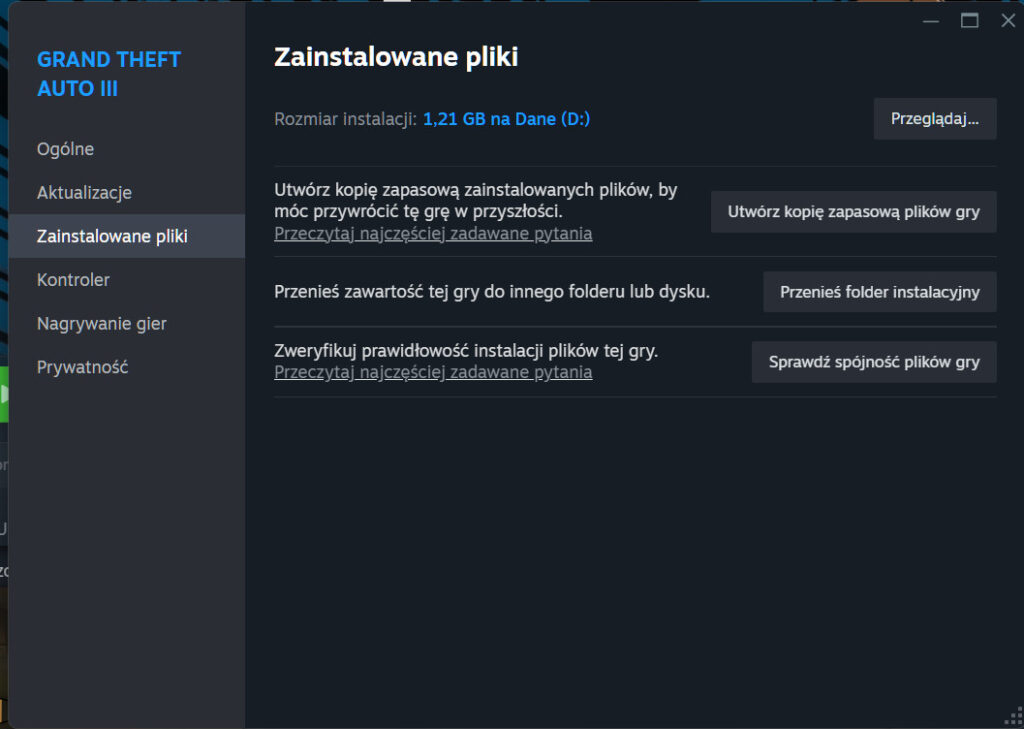Open the Nagrywanie gier section

(102, 324)
